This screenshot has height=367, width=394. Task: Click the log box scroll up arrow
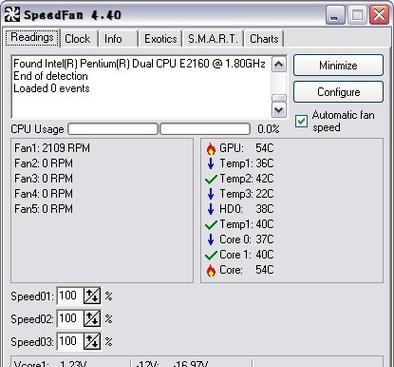pos(279,64)
